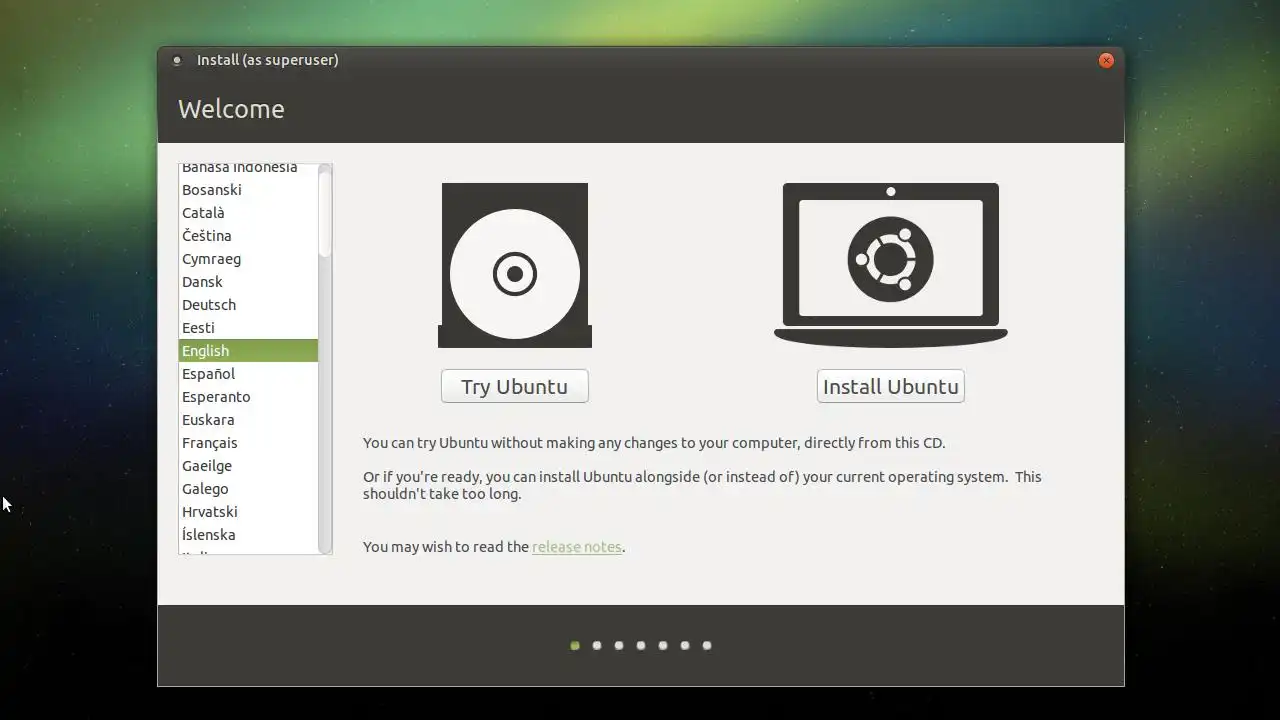
Task: Select the highlighted English language entry
Action: tap(248, 351)
